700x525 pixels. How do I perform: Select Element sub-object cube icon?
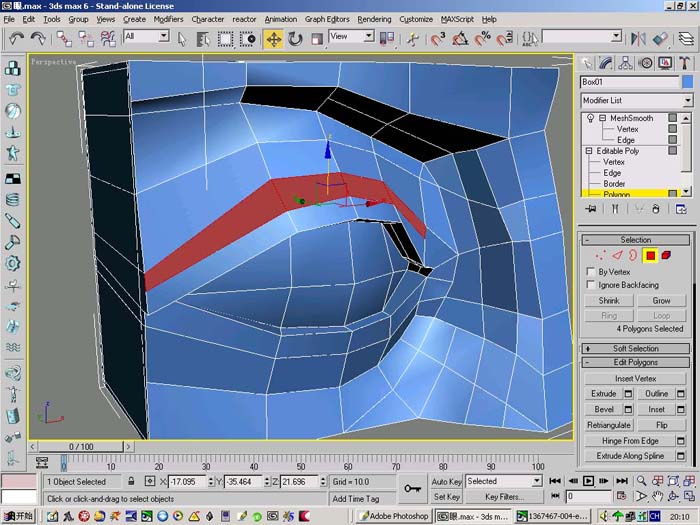click(x=667, y=255)
